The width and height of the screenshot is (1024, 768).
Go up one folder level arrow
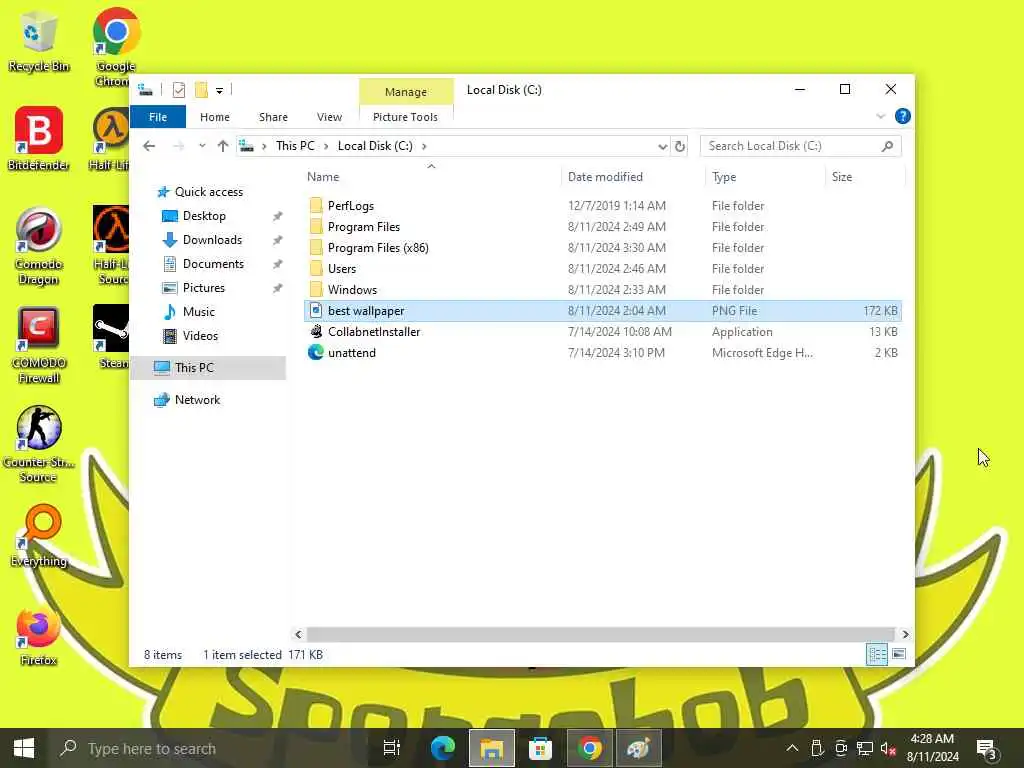click(x=223, y=146)
